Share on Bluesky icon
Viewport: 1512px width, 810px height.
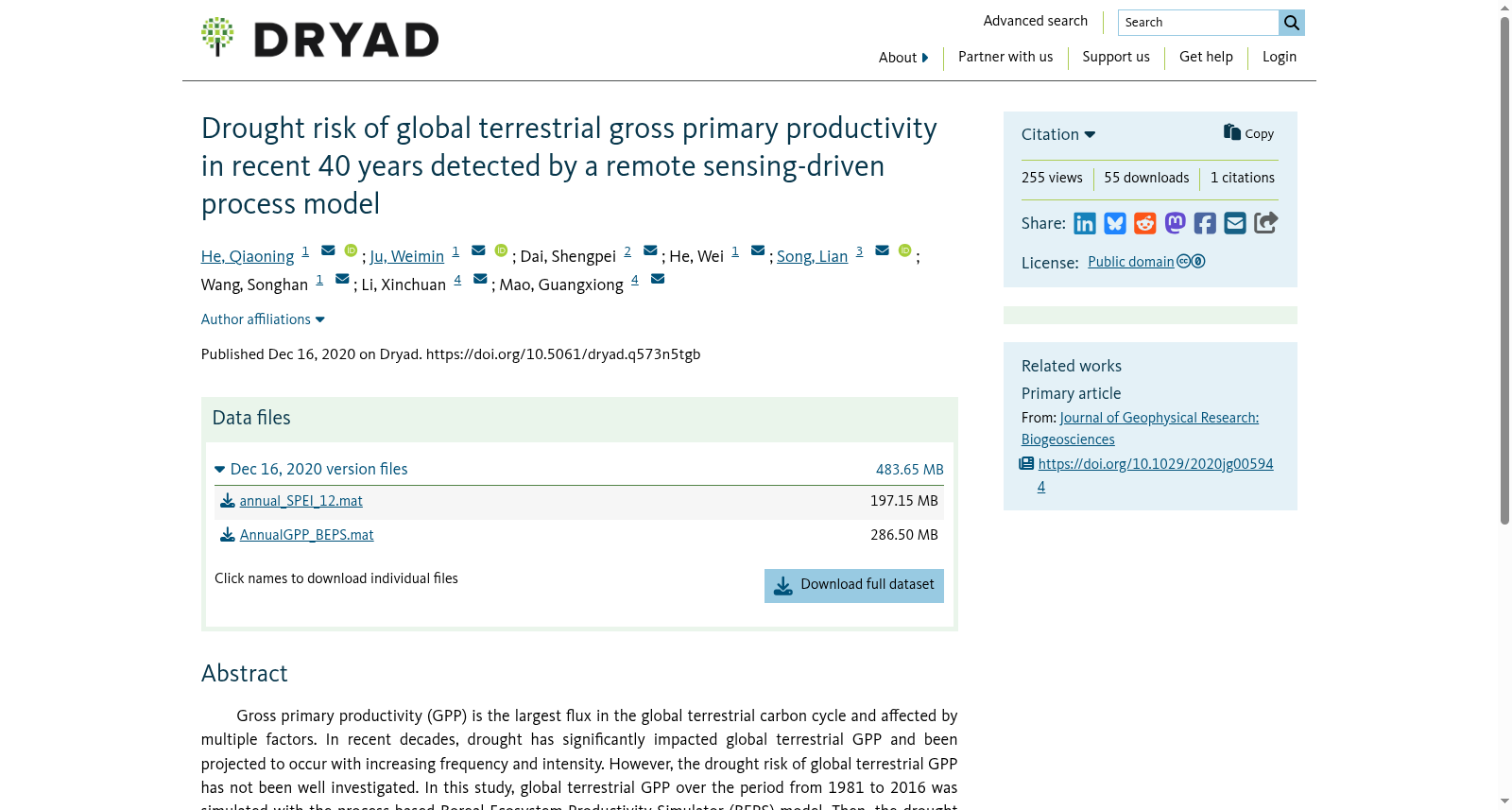point(1115,223)
